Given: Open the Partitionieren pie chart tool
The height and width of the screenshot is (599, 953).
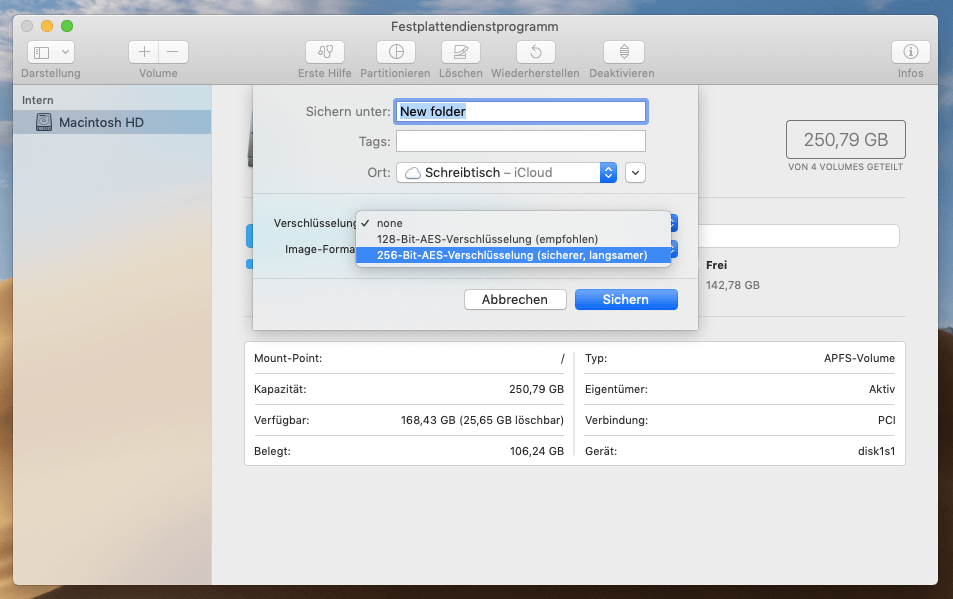Looking at the screenshot, I should [395, 52].
